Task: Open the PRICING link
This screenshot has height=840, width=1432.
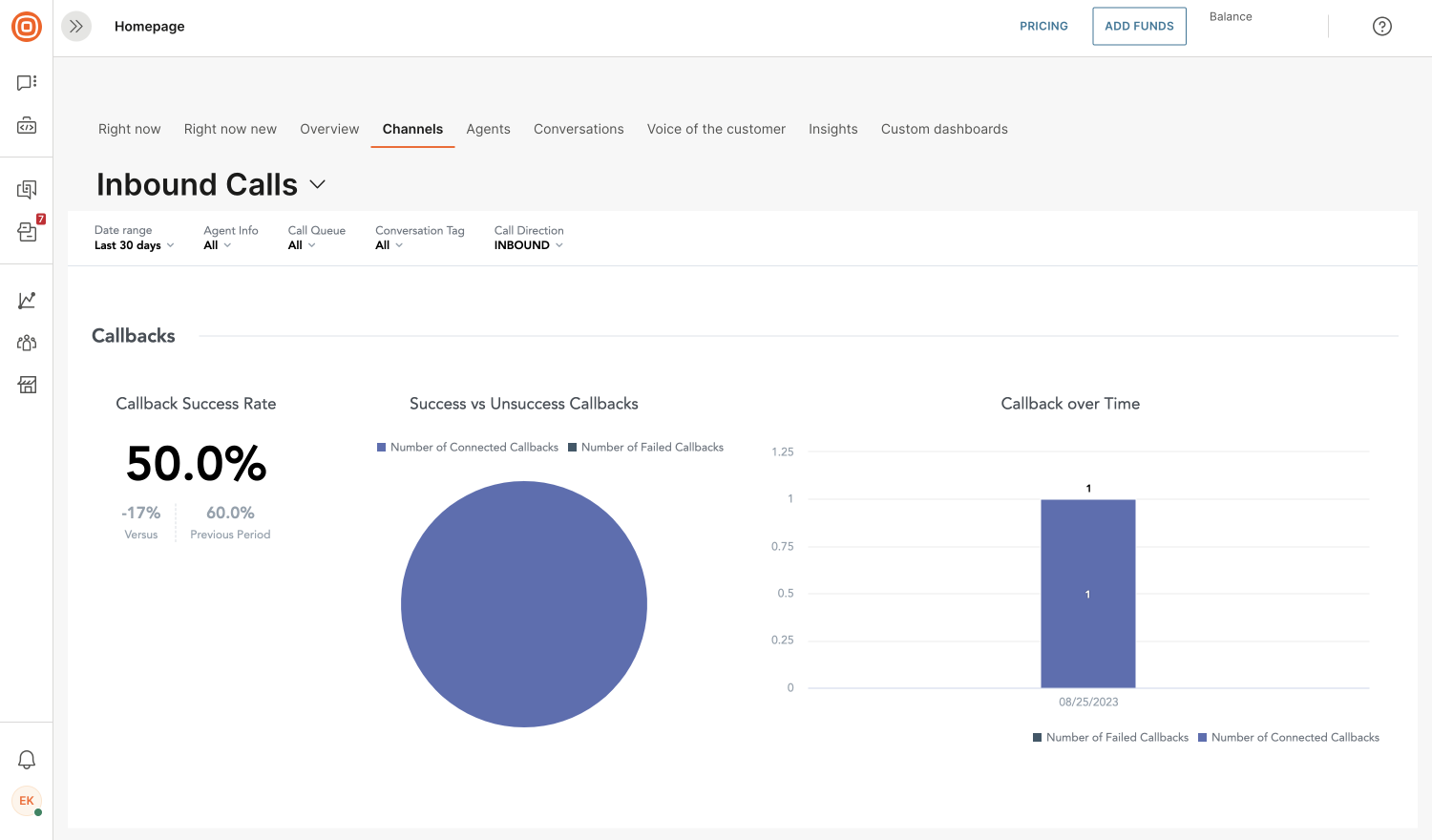Action: point(1043,26)
